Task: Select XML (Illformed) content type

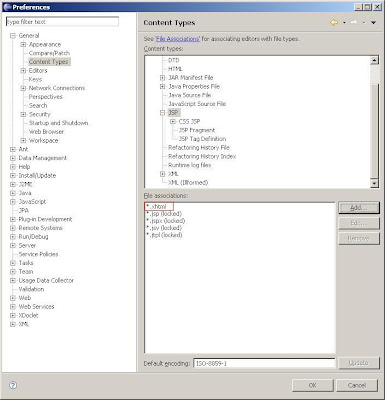Action: [188, 183]
